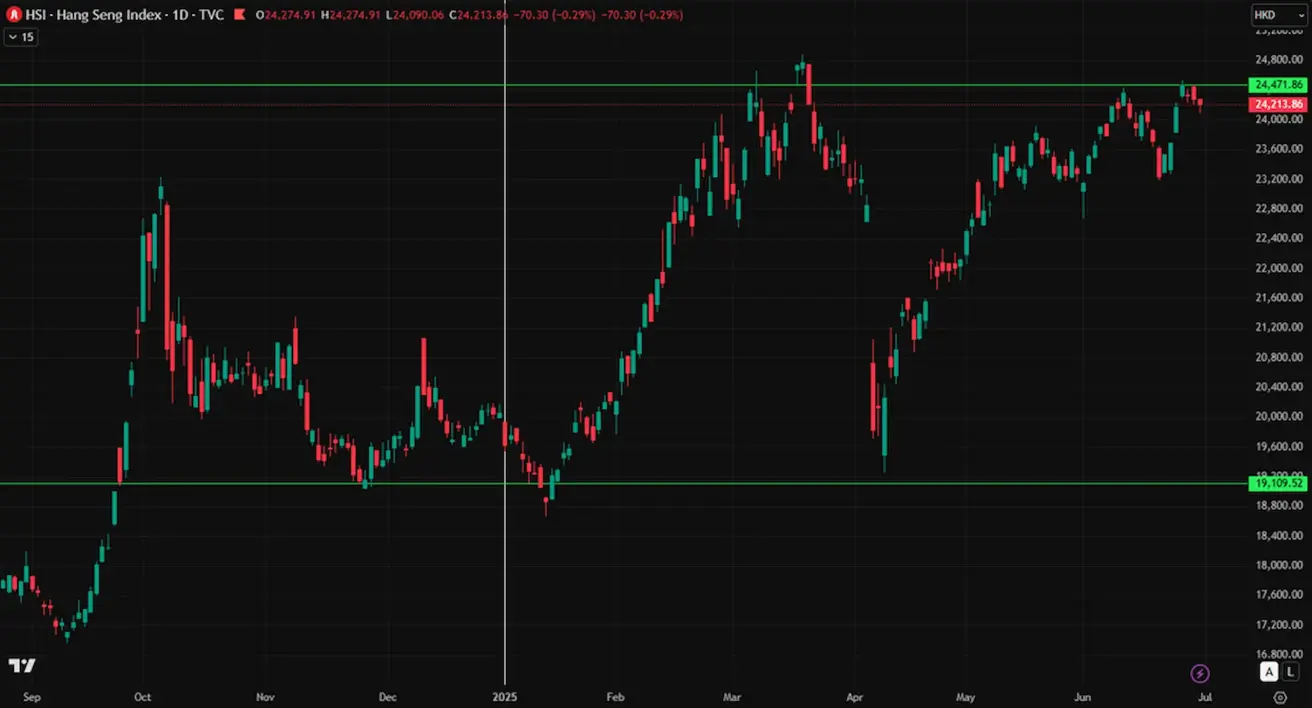
Task: Expand the indicators legend showing 15
Action: 21,37
